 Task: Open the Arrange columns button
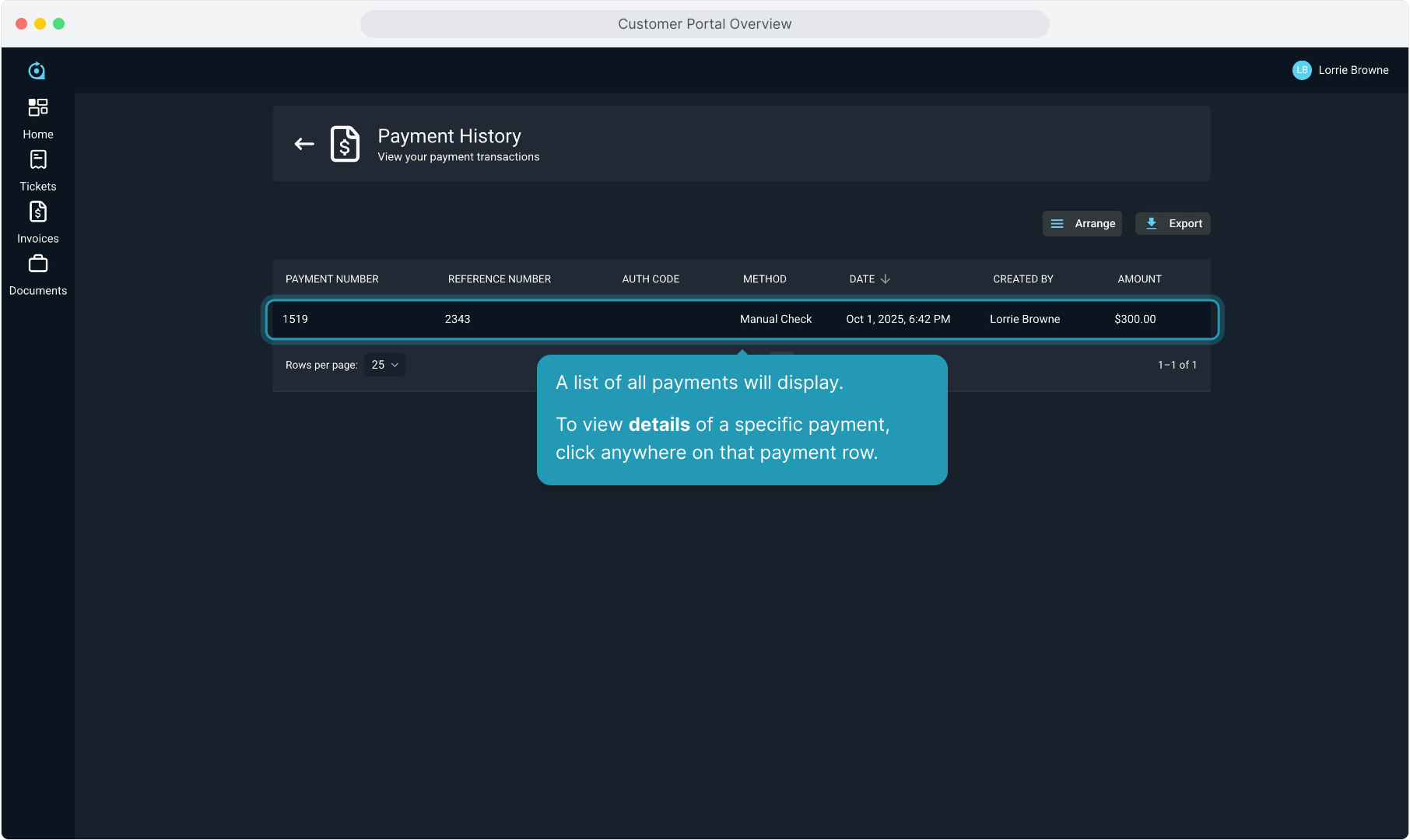1082,224
